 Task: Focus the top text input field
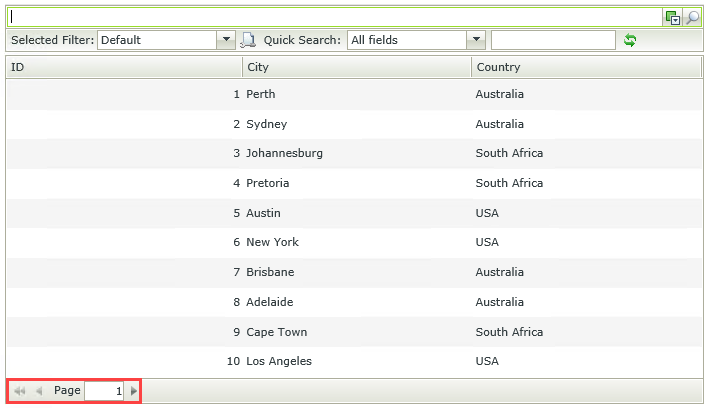(x=335, y=17)
